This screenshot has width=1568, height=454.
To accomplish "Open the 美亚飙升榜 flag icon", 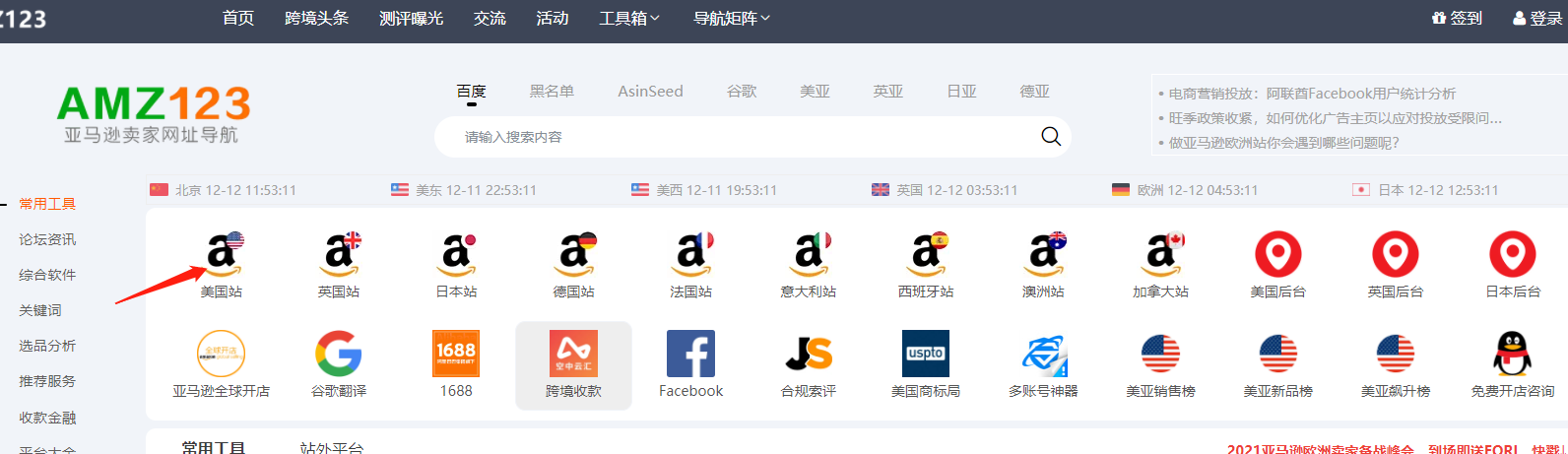I will (x=1396, y=354).
